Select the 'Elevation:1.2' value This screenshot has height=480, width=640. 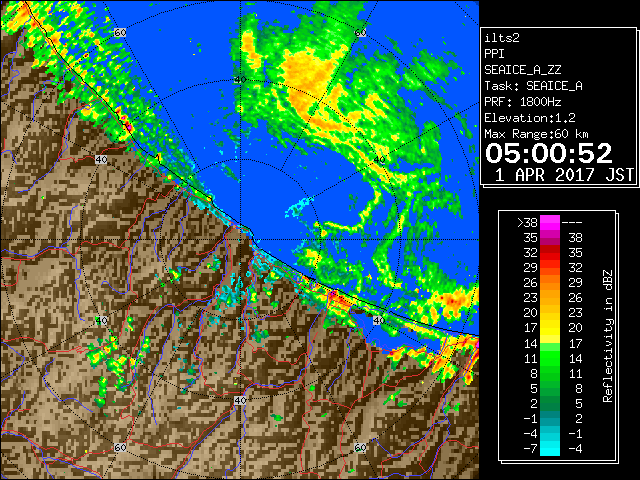[530, 118]
